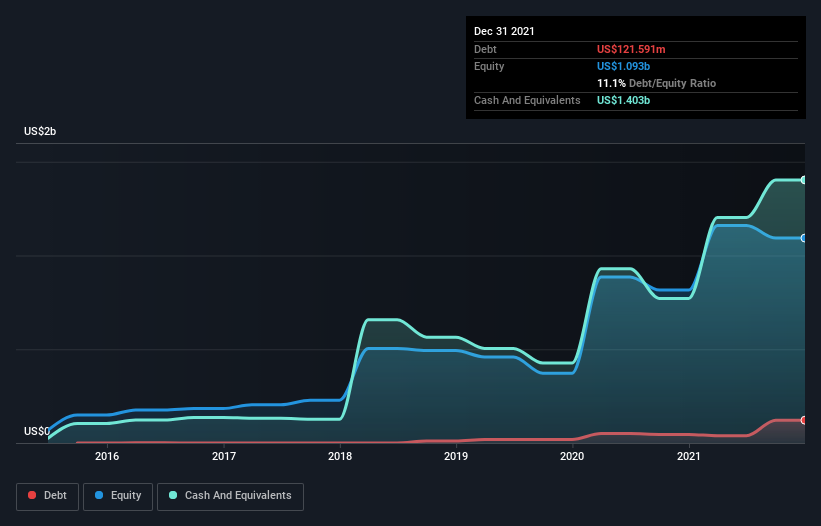The height and width of the screenshot is (526, 821).
Task: Click the 2016 axis label
Action: [107, 456]
